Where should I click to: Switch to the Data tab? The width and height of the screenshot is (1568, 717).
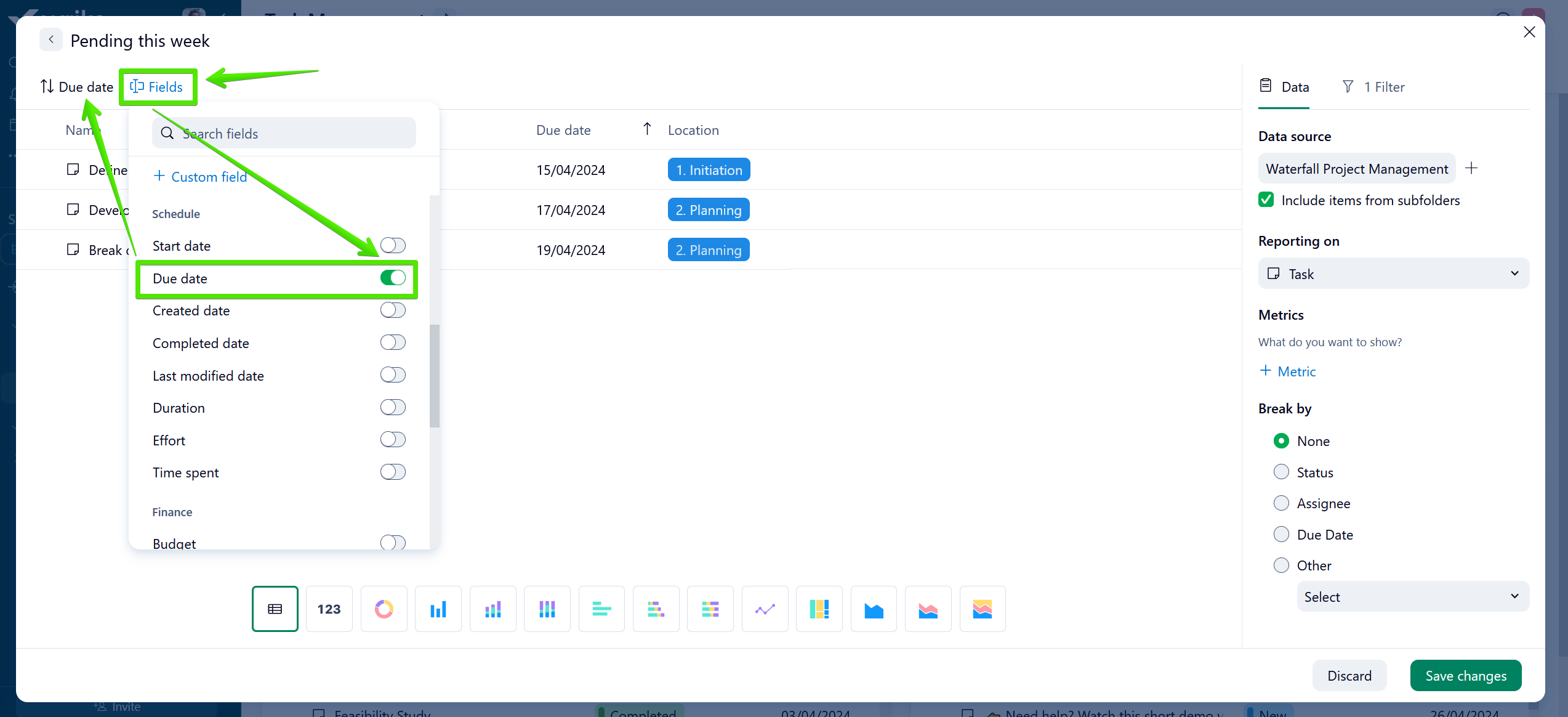pyautogui.click(x=1284, y=87)
